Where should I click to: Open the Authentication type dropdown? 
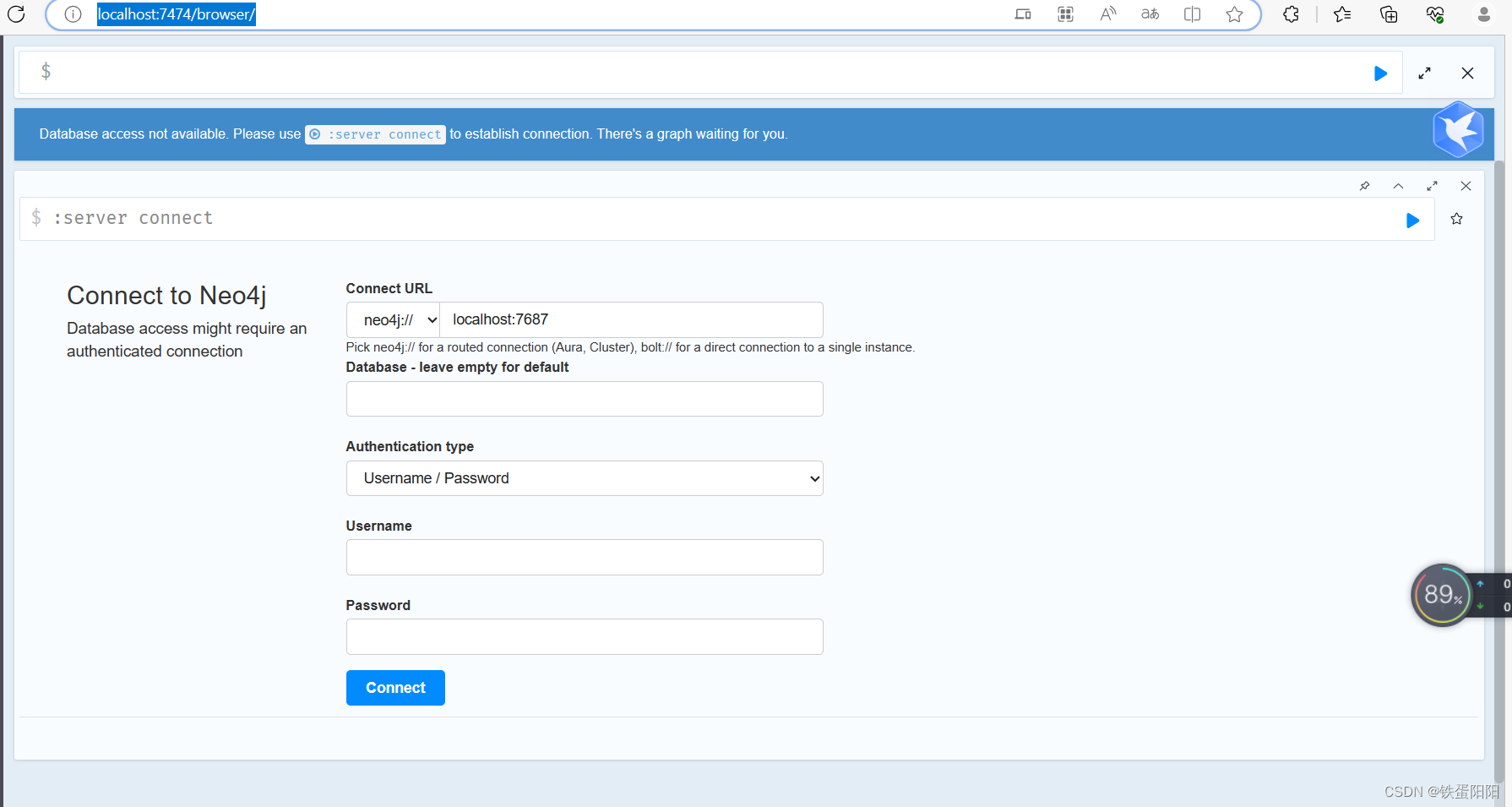coord(585,478)
